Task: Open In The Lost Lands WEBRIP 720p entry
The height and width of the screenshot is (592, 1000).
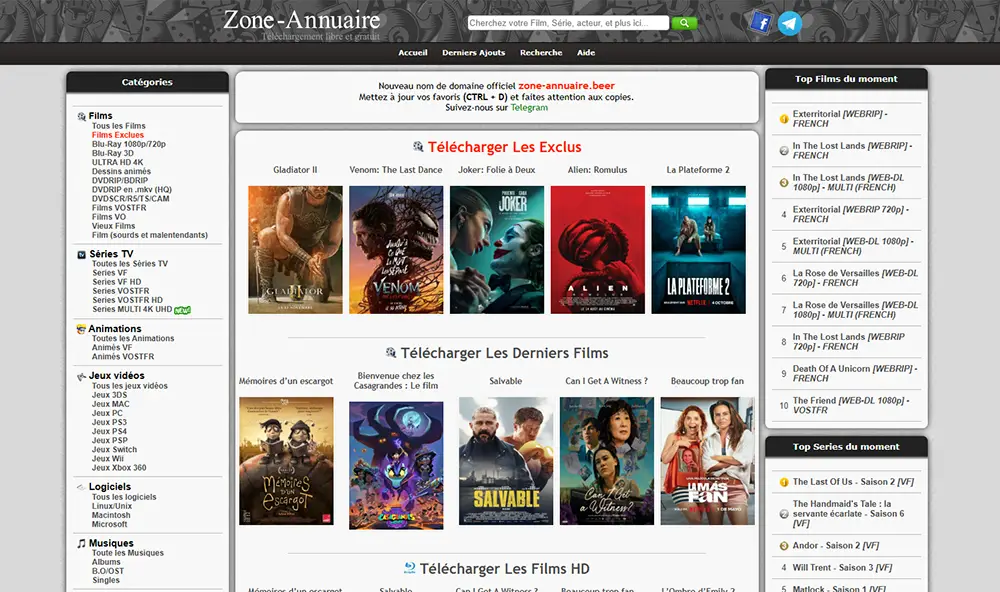Action: (x=848, y=341)
